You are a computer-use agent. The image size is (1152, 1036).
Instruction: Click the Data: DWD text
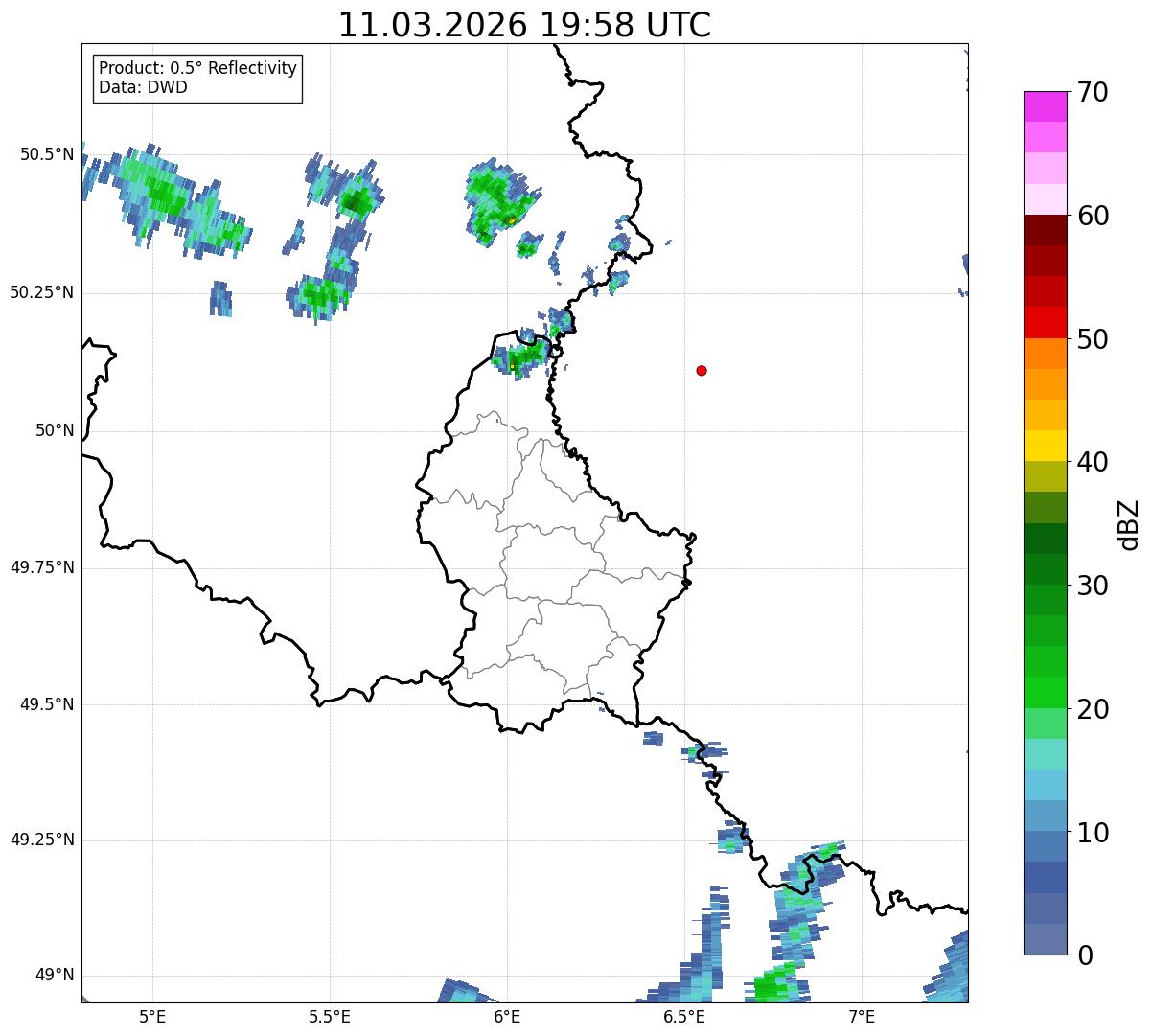[x=143, y=87]
